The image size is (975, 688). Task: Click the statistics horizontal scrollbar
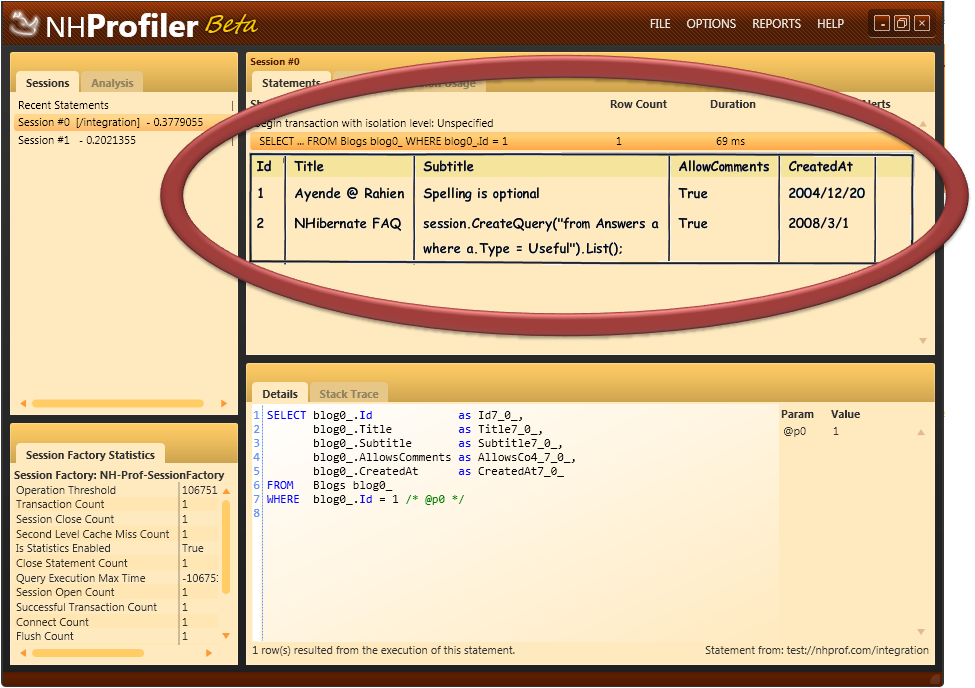click(x=88, y=653)
